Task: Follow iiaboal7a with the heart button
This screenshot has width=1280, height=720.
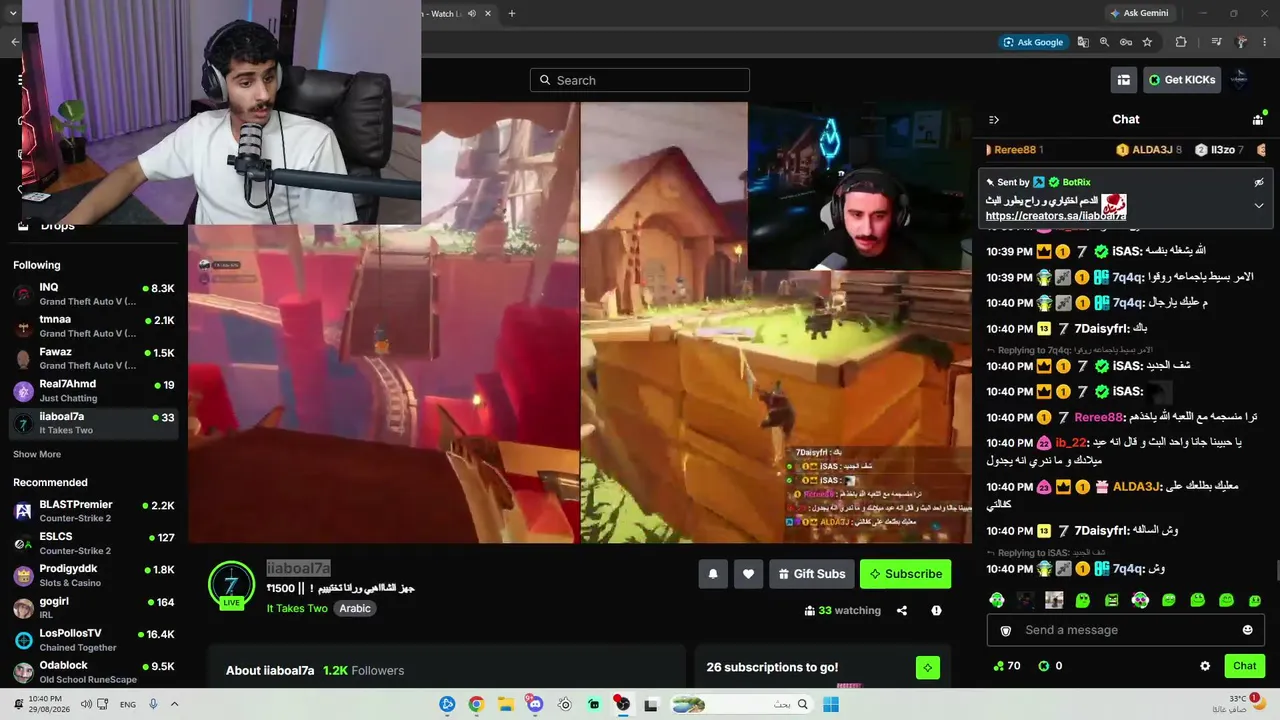Action: click(748, 574)
